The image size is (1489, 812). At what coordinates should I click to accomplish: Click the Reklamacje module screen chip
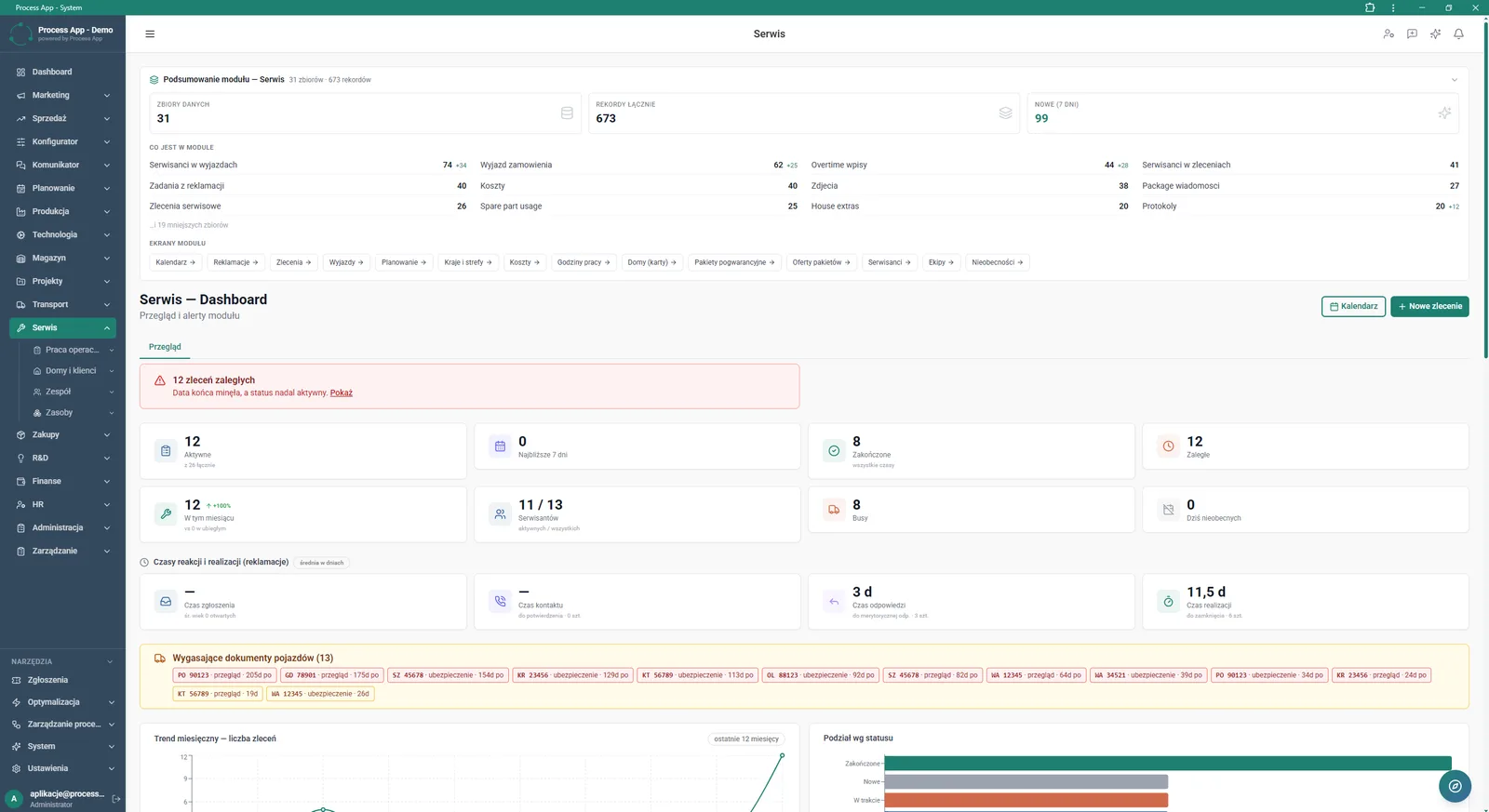click(x=236, y=262)
